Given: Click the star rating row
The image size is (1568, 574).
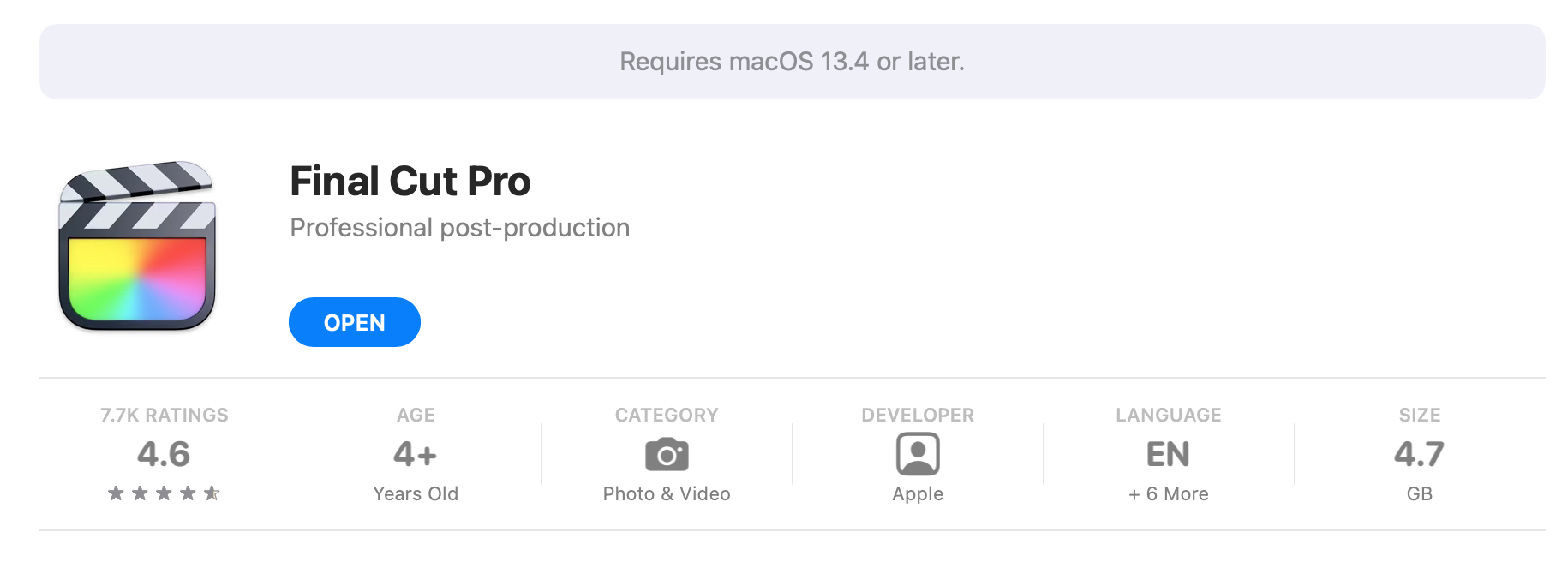Looking at the screenshot, I should 164,493.
